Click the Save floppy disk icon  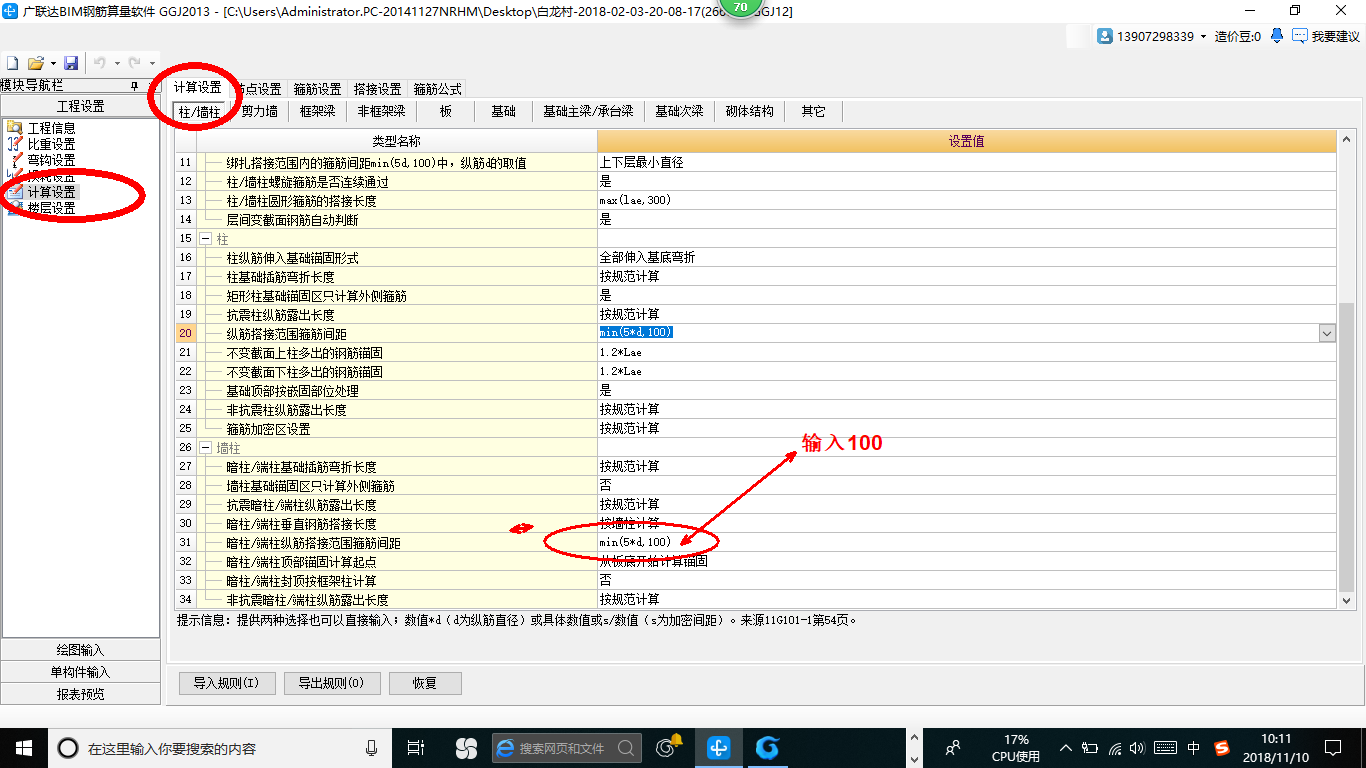pyautogui.click(x=71, y=63)
